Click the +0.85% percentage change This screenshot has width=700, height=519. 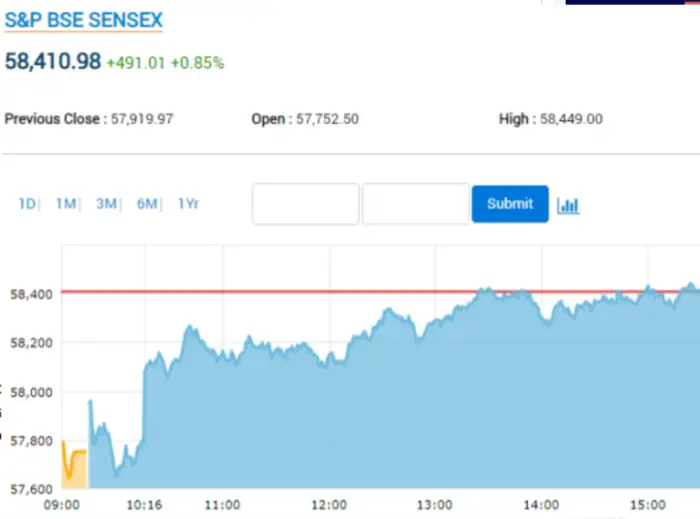[197, 63]
